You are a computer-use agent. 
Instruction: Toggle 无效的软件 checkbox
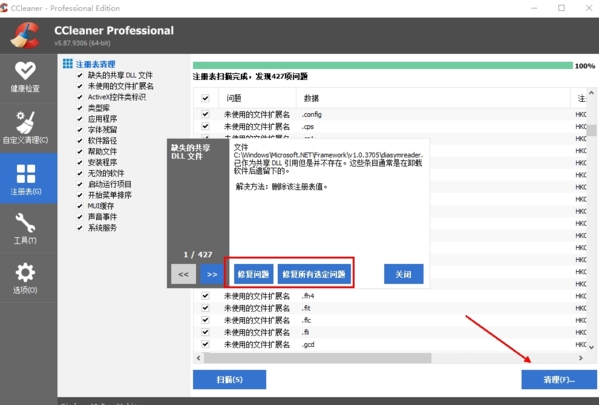point(80,173)
